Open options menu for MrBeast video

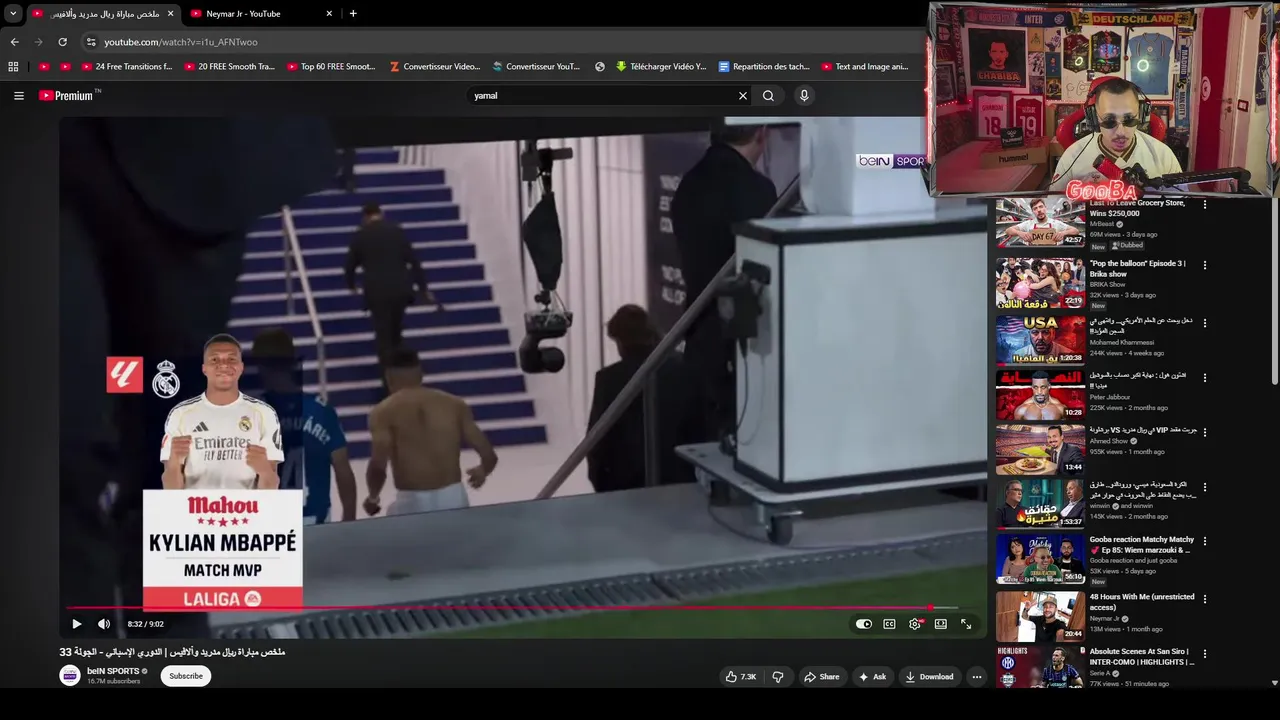pos(1204,205)
